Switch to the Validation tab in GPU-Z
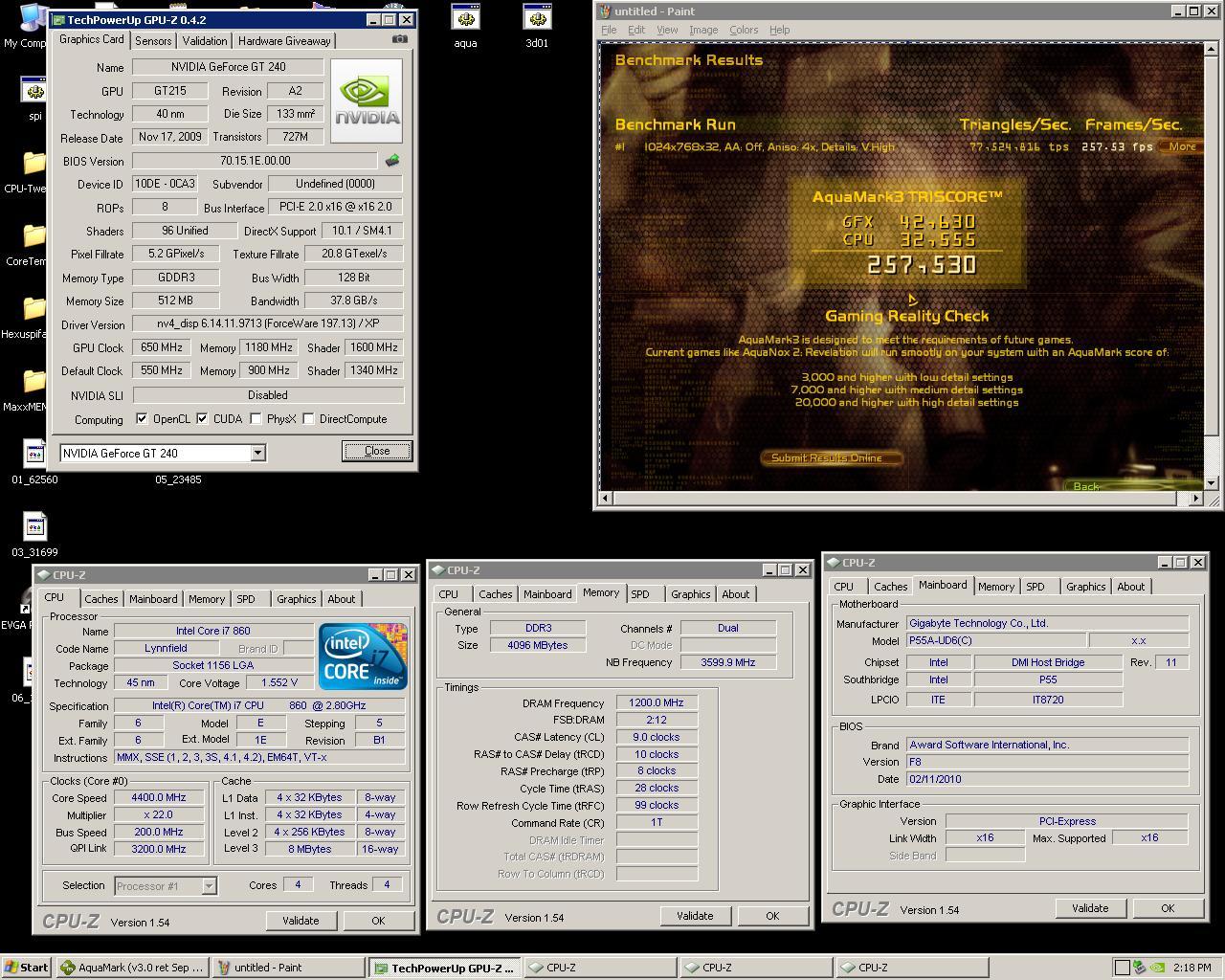 coord(205,40)
